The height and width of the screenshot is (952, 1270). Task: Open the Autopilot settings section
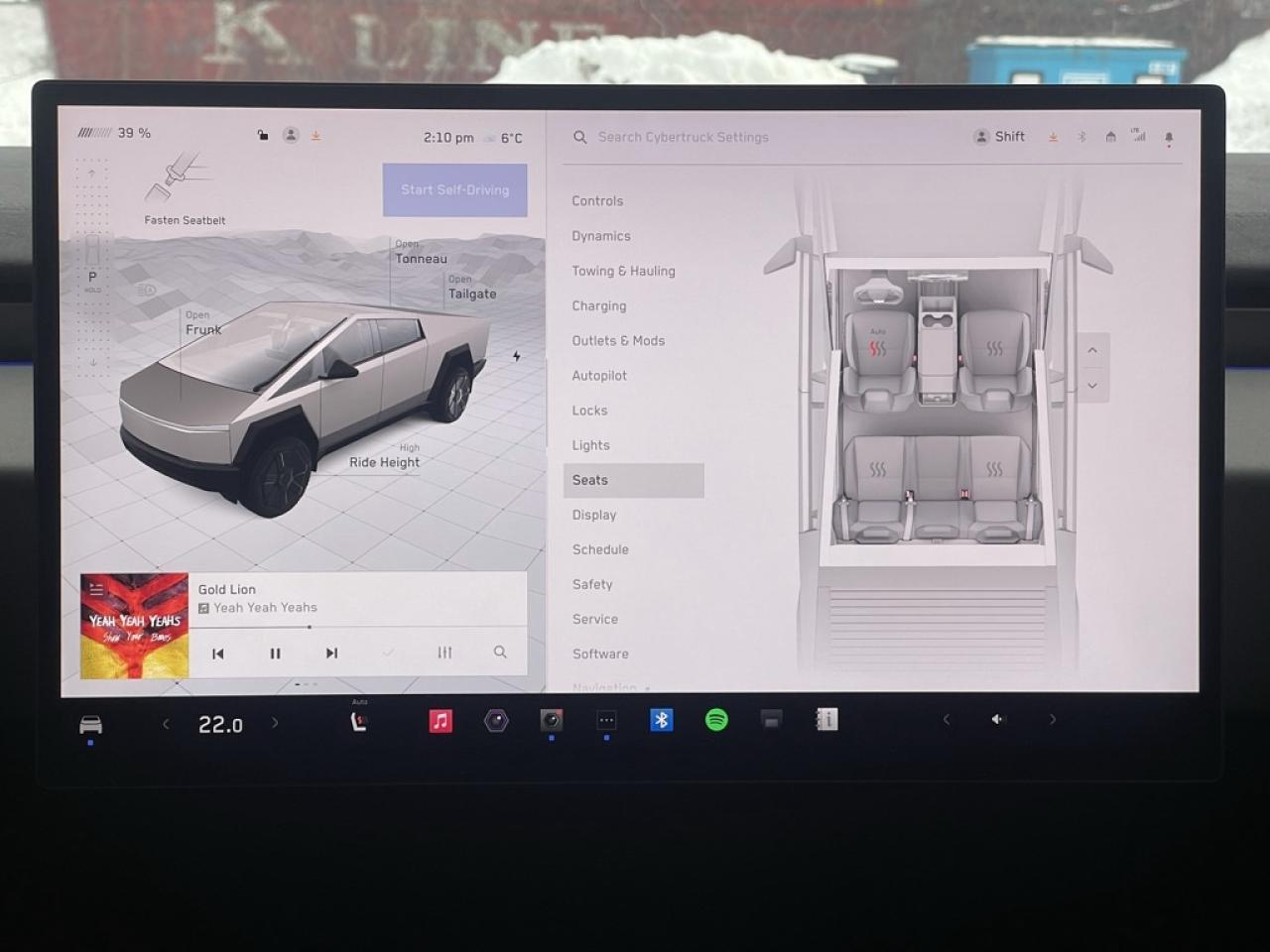pyautogui.click(x=599, y=375)
